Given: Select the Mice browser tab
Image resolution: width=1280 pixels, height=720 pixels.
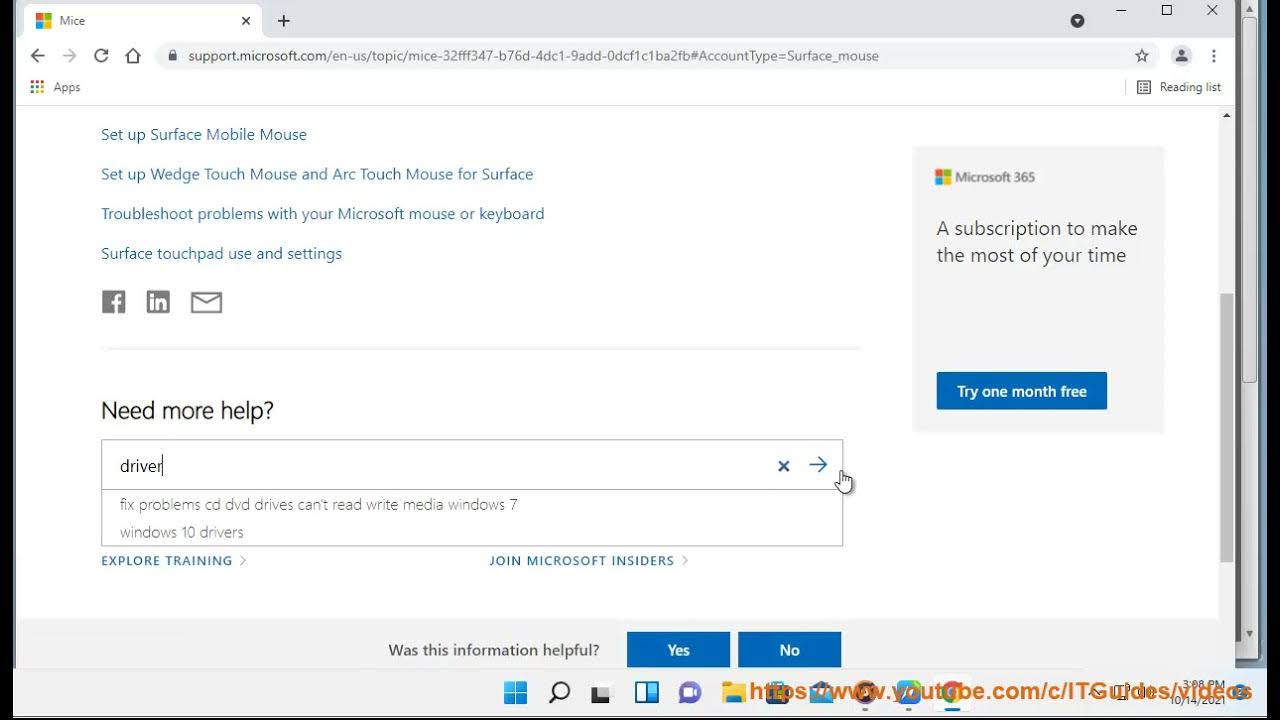Looking at the screenshot, I should pyautogui.click(x=144, y=21).
